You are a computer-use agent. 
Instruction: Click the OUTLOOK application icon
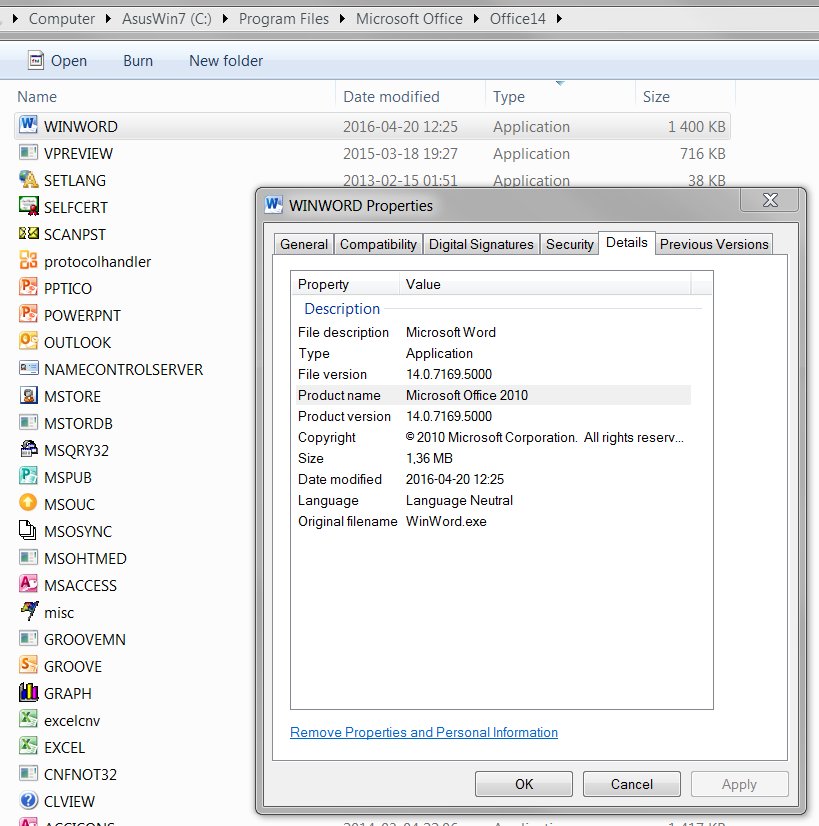tap(28, 342)
